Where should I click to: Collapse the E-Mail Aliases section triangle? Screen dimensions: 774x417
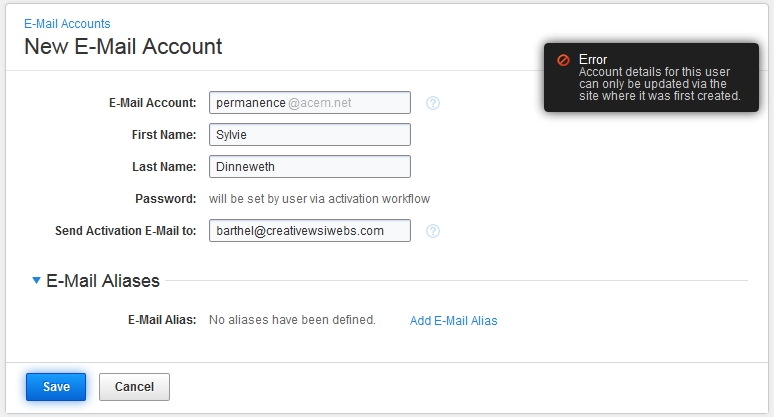(37, 282)
